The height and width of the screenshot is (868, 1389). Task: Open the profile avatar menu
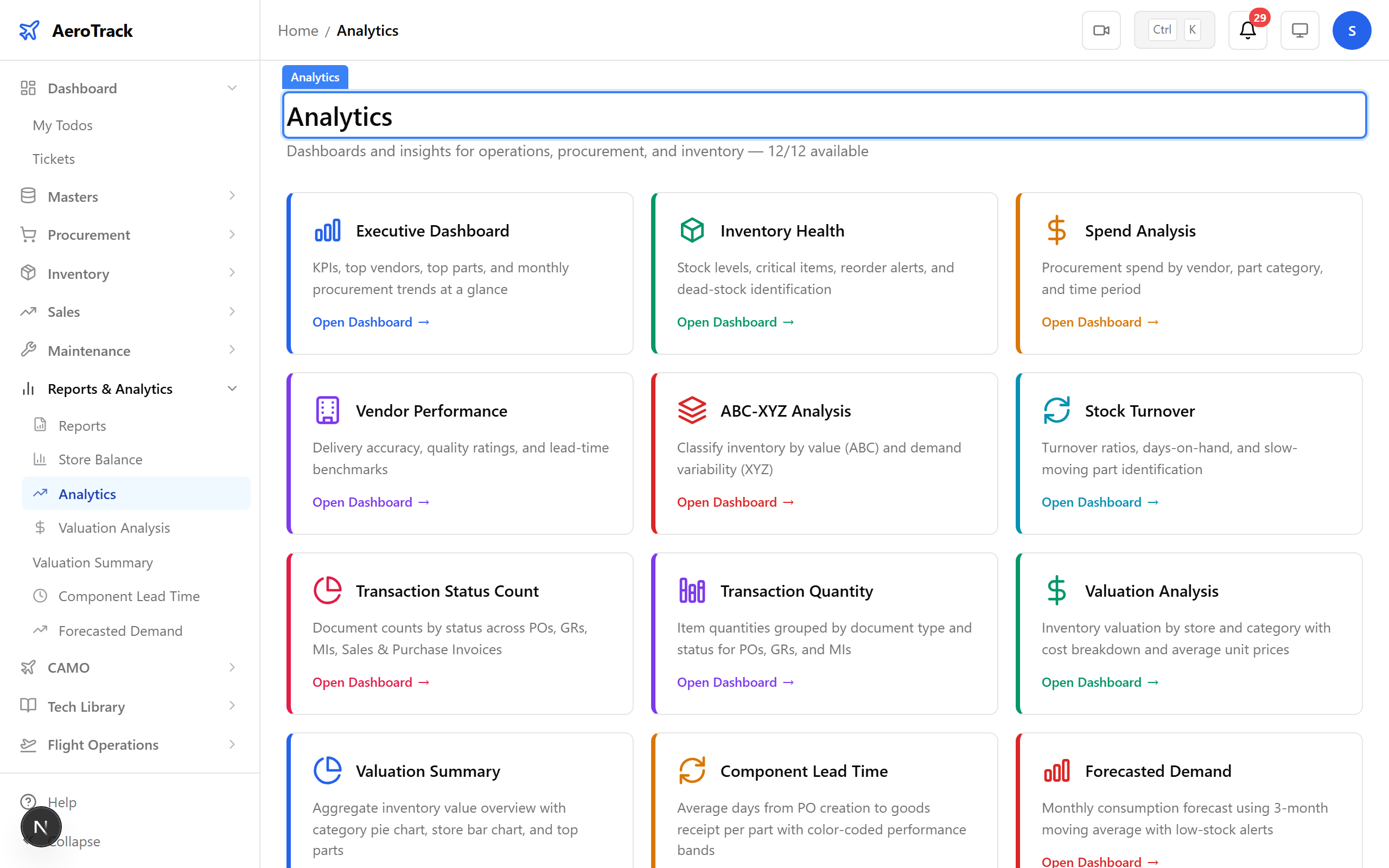[x=1352, y=30]
